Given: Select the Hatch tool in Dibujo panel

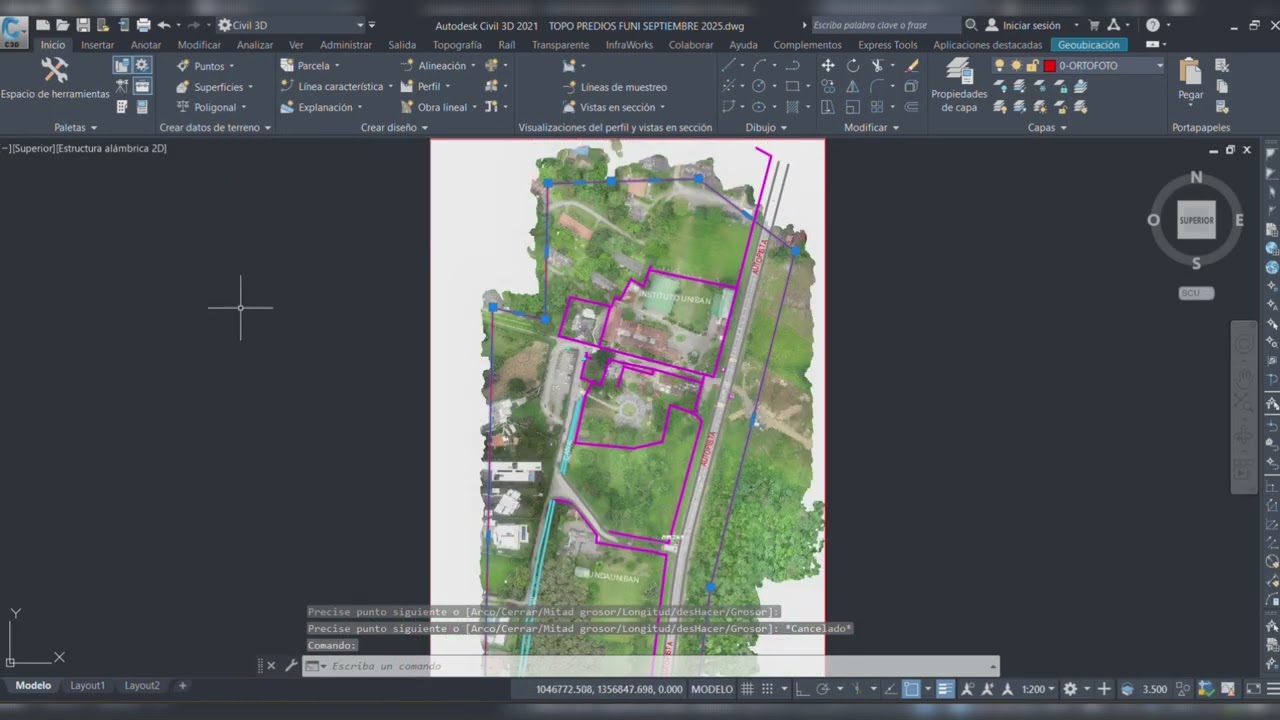Looking at the screenshot, I should (x=792, y=107).
